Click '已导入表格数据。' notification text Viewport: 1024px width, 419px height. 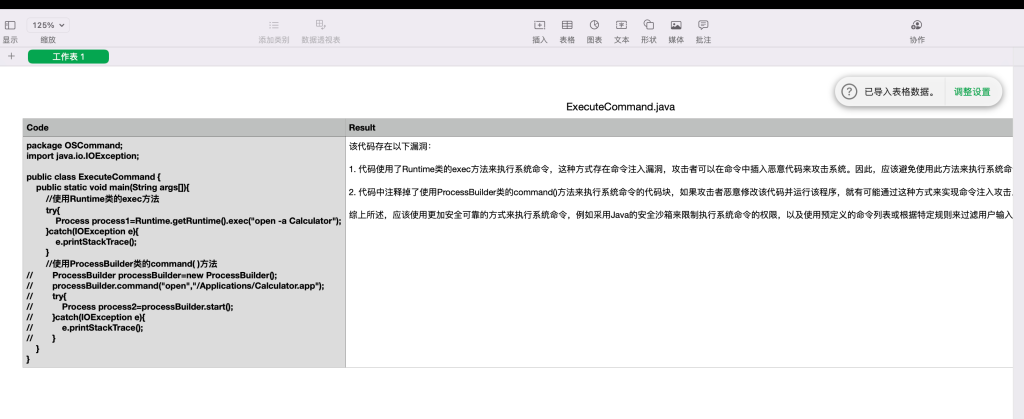(903, 91)
